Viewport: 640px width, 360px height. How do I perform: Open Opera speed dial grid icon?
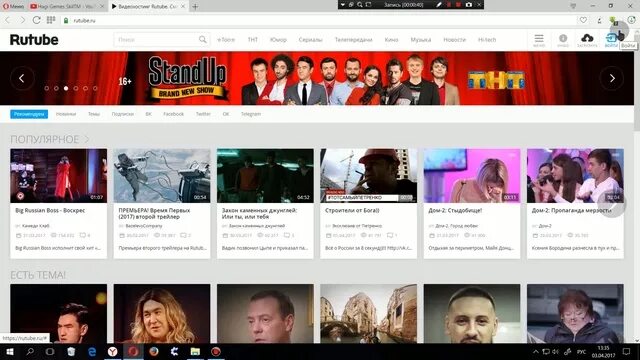(51, 20)
